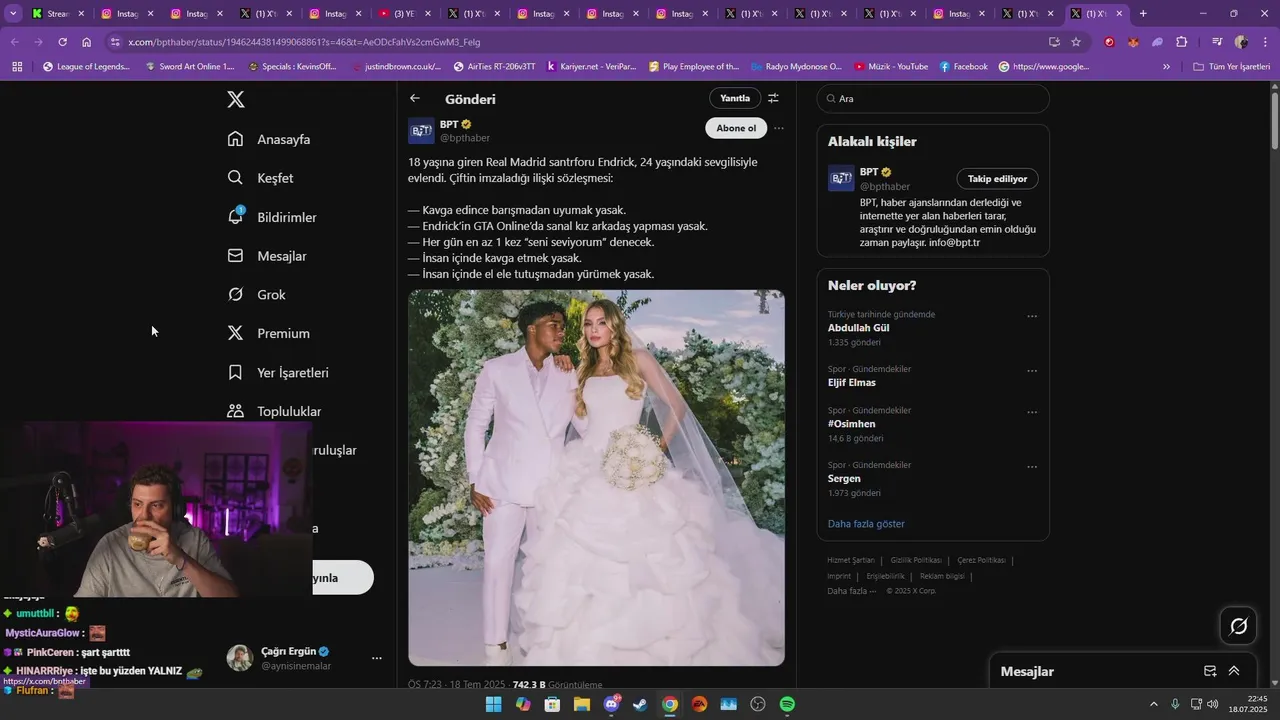The width and height of the screenshot is (1280, 720).
Task: Click the X logo in the sidebar
Action: [x=236, y=99]
